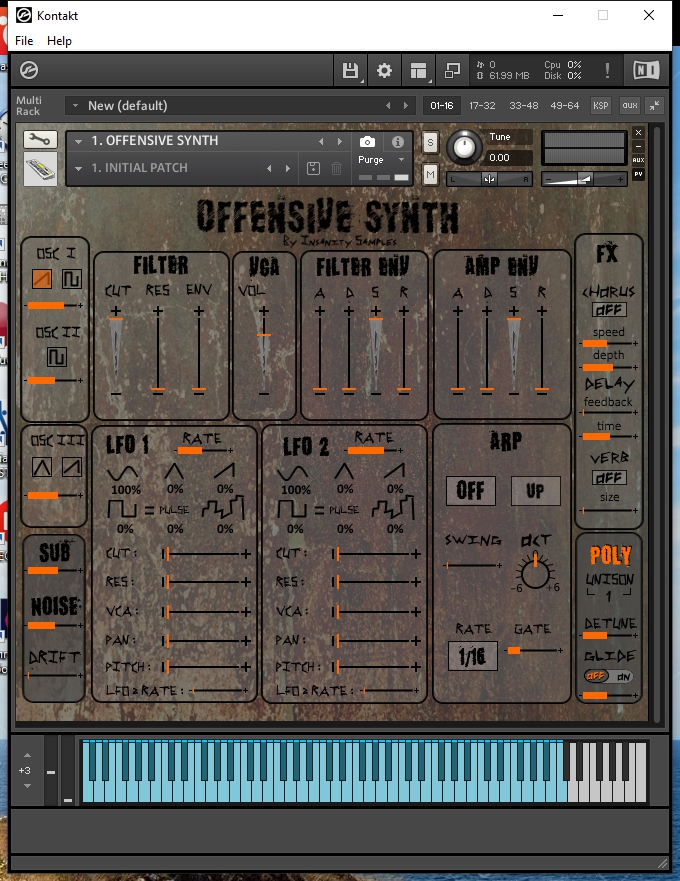
Task: Click the VCA VOL slider
Action: coord(264,352)
